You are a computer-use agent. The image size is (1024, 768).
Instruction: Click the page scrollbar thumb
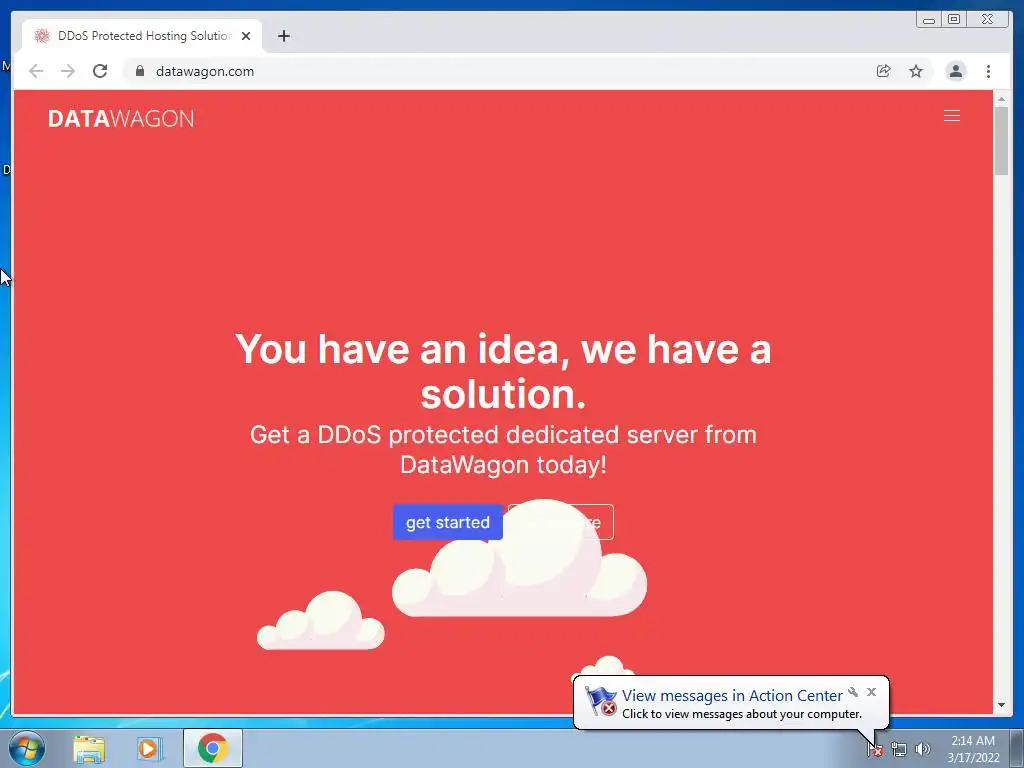1001,140
